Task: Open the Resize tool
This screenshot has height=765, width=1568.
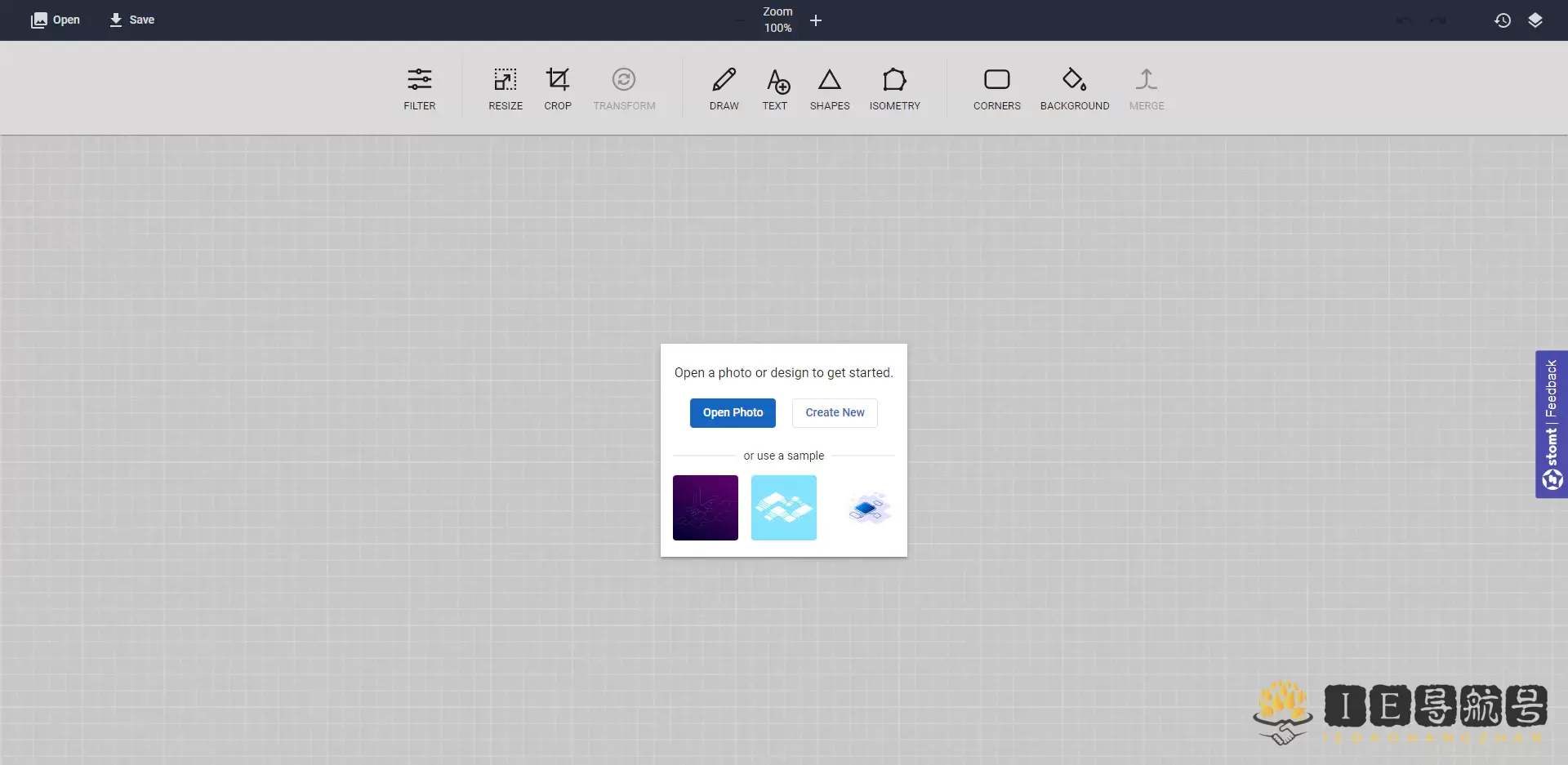Action: [x=505, y=88]
